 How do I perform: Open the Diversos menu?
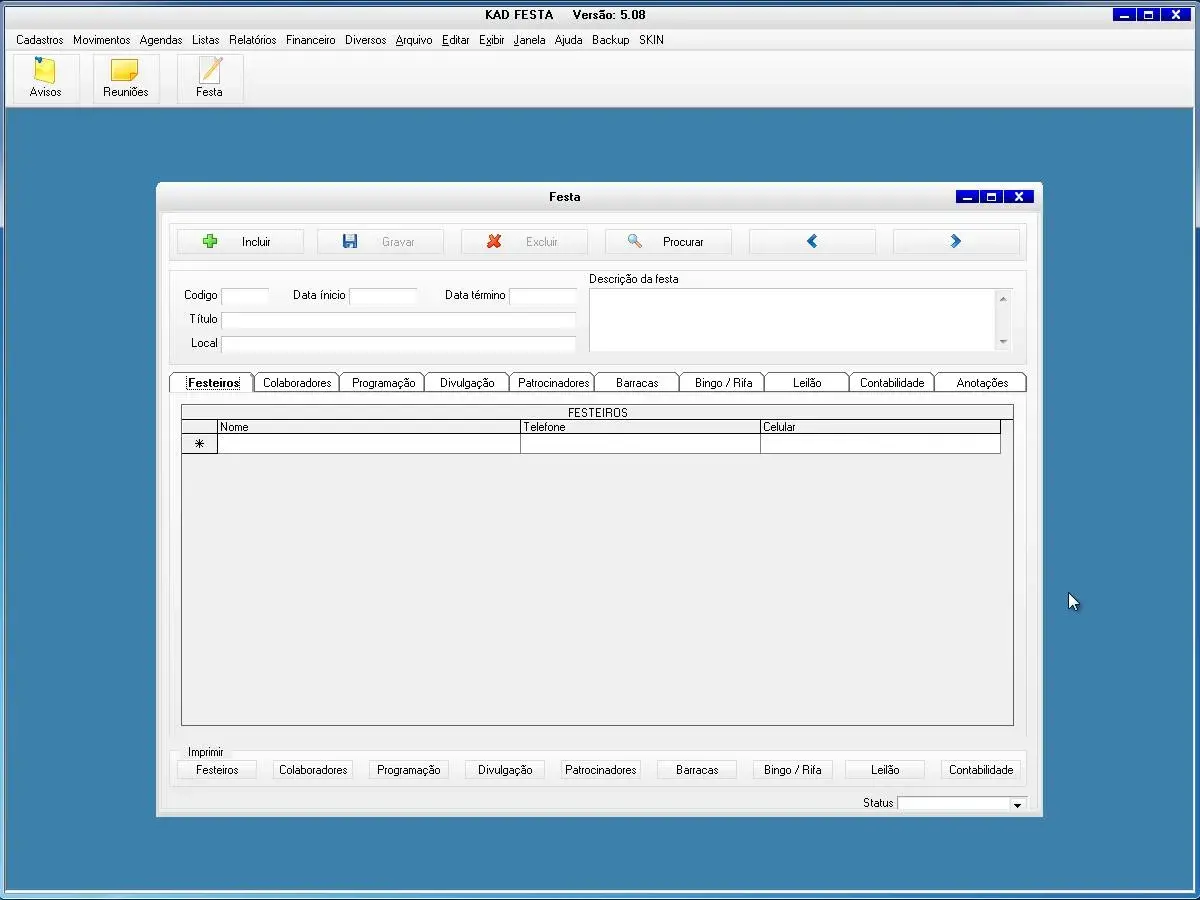366,40
